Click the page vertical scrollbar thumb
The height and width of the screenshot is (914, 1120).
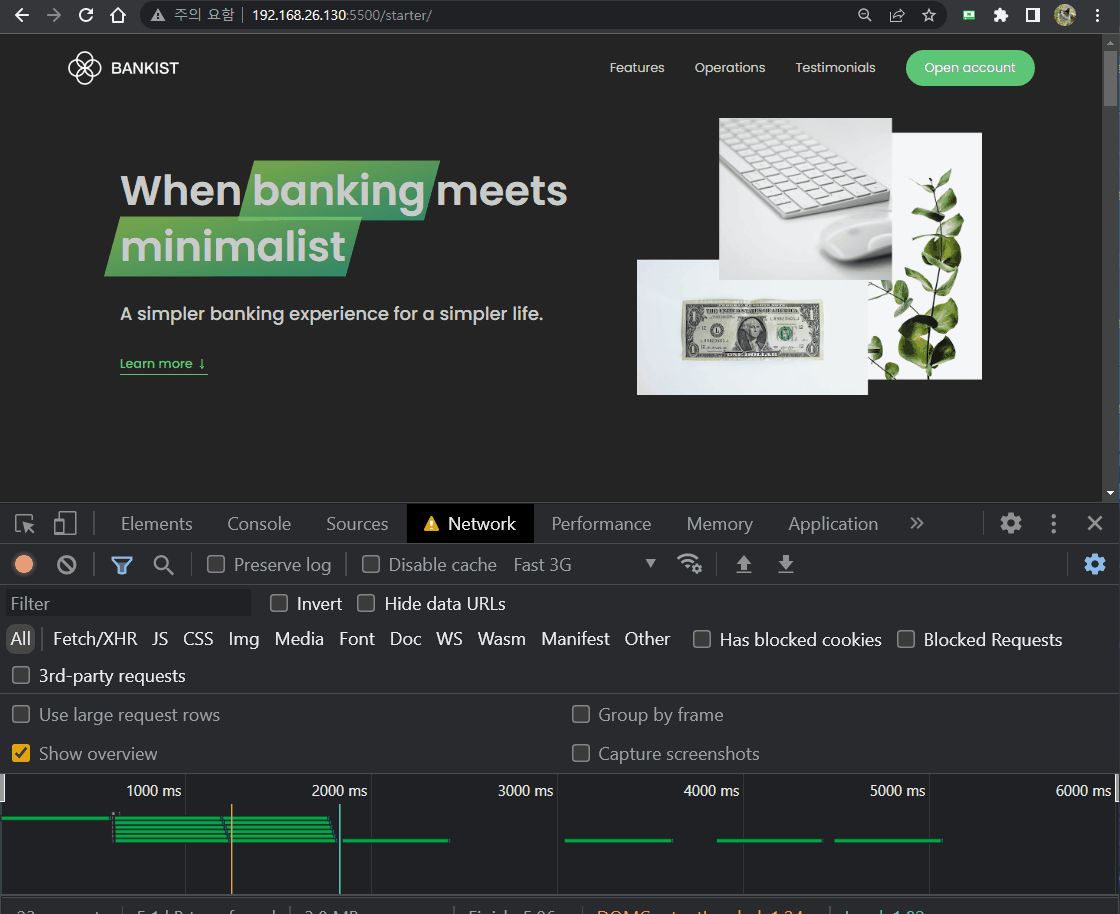(x=1110, y=78)
